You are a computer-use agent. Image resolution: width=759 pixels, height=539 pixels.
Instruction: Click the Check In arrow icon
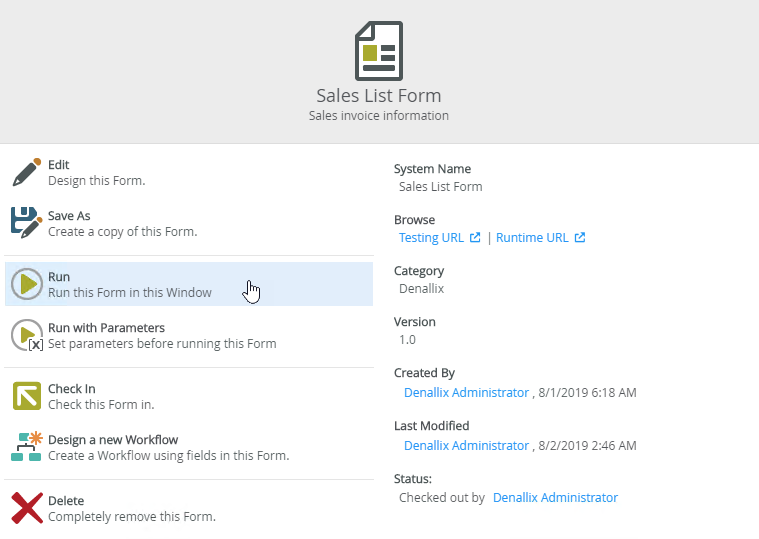point(26,396)
